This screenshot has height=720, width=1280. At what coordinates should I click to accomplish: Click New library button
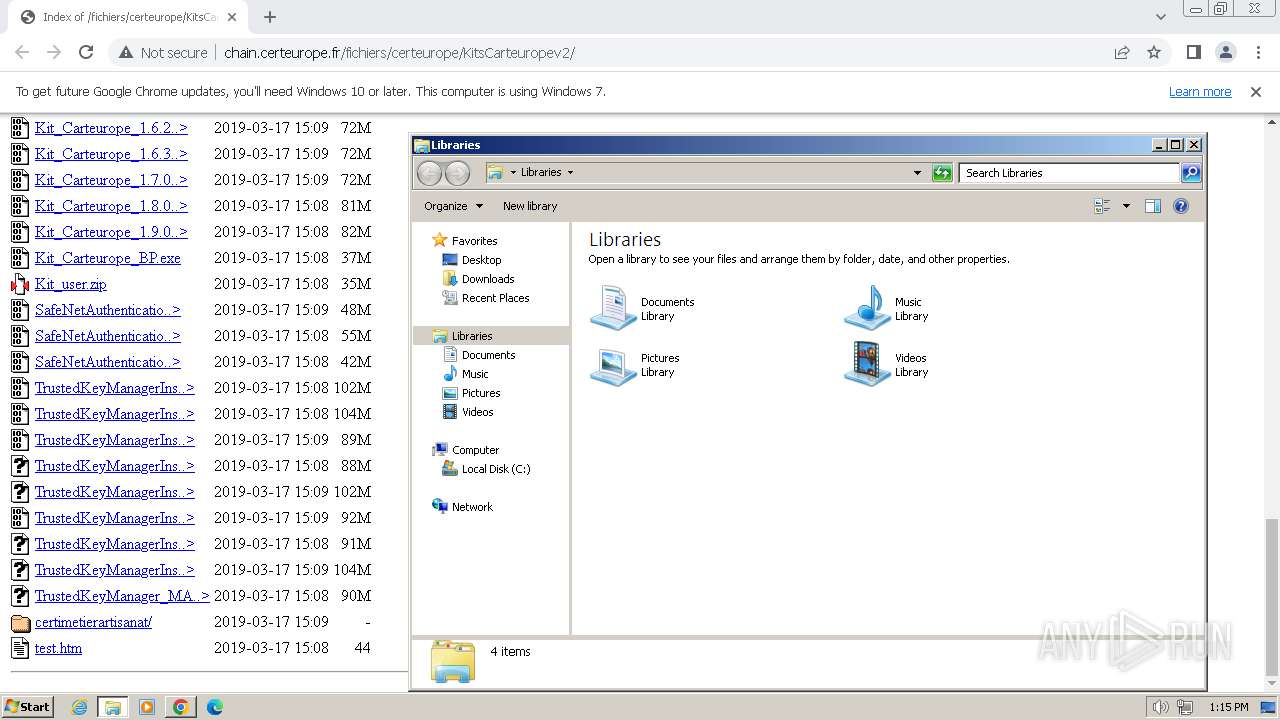(530, 206)
